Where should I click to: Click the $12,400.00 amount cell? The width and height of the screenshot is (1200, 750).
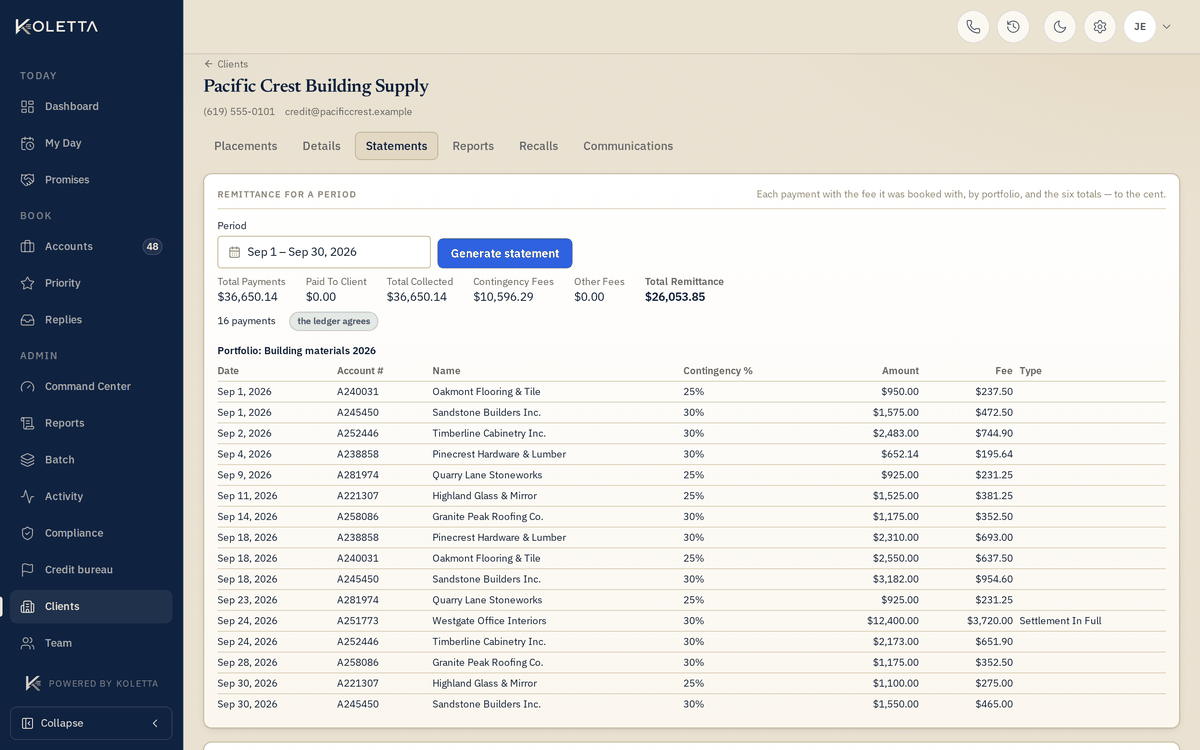tap(892, 621)
